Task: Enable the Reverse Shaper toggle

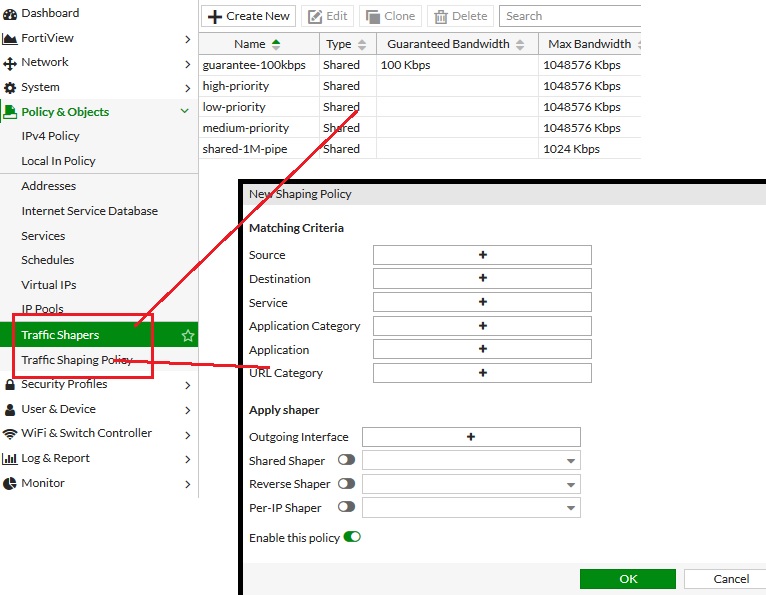Action: click(x=346, y=484)
